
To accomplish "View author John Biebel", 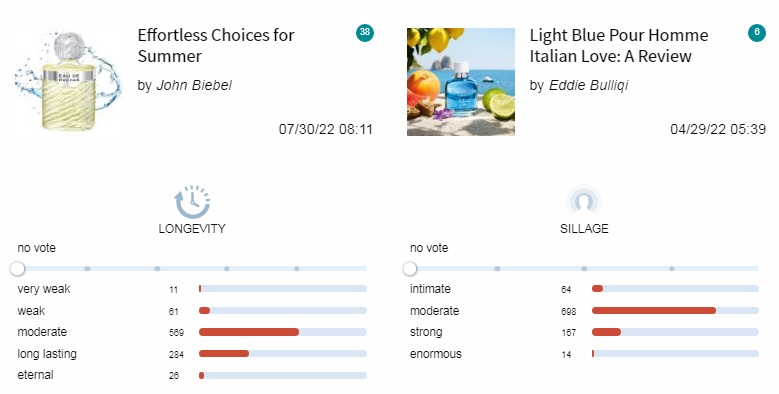I will pyautogui.click(x=194, y=85).
